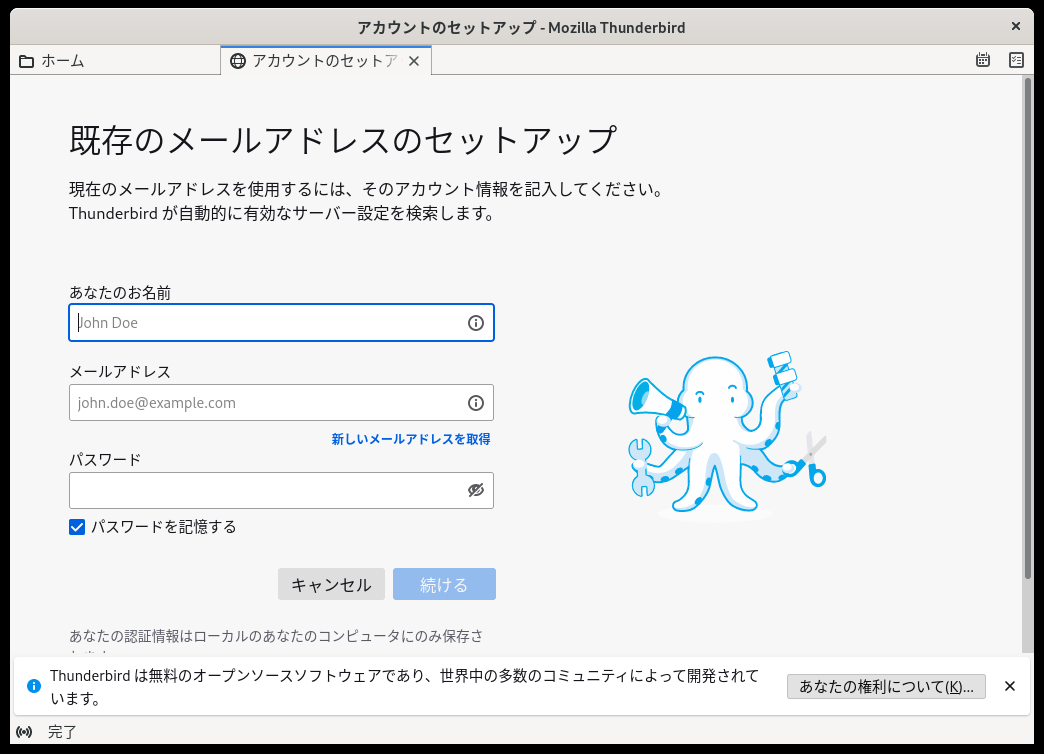Close the Mozilla Thunderbird window

click(x=1016, y=27)
